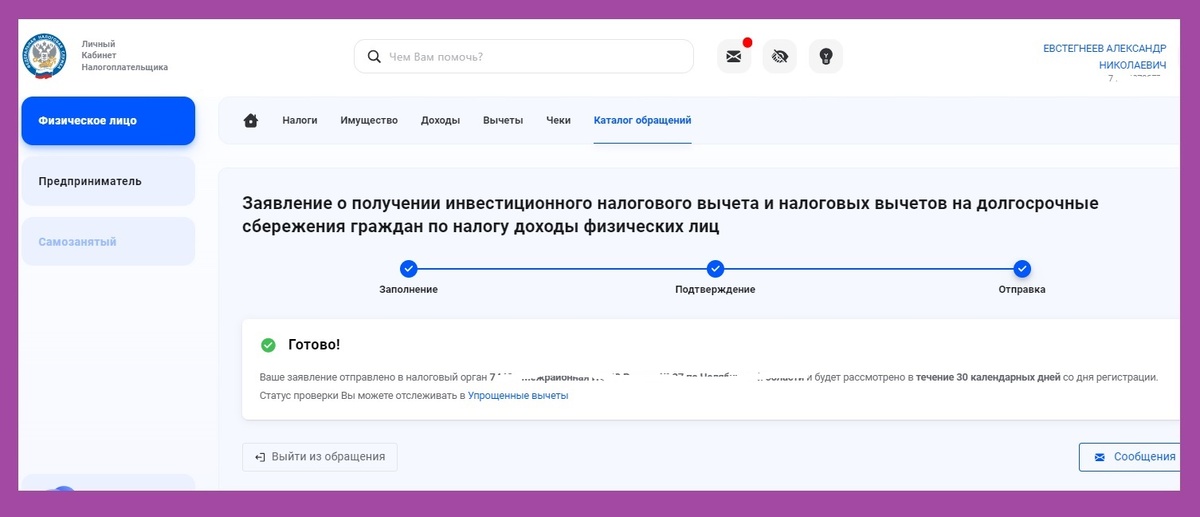This screenshot has height=517, width=1200.
Task: Click the Подтверждение step circle
Action: coord(715,268)
